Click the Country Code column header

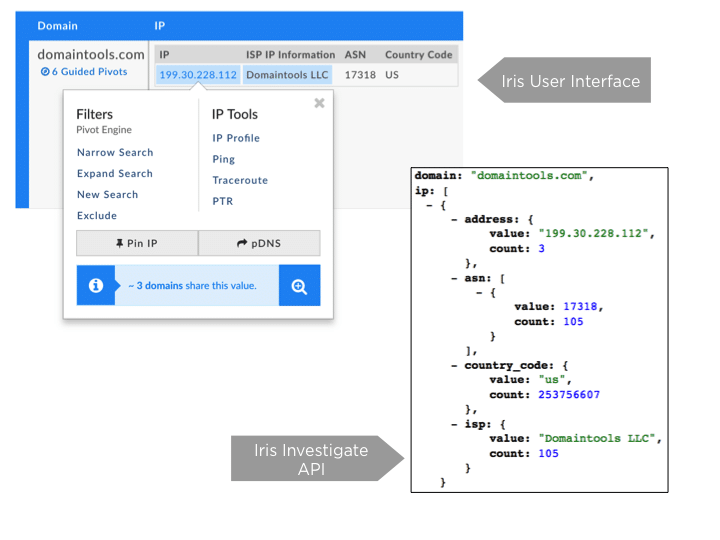[x=419, y=55]
